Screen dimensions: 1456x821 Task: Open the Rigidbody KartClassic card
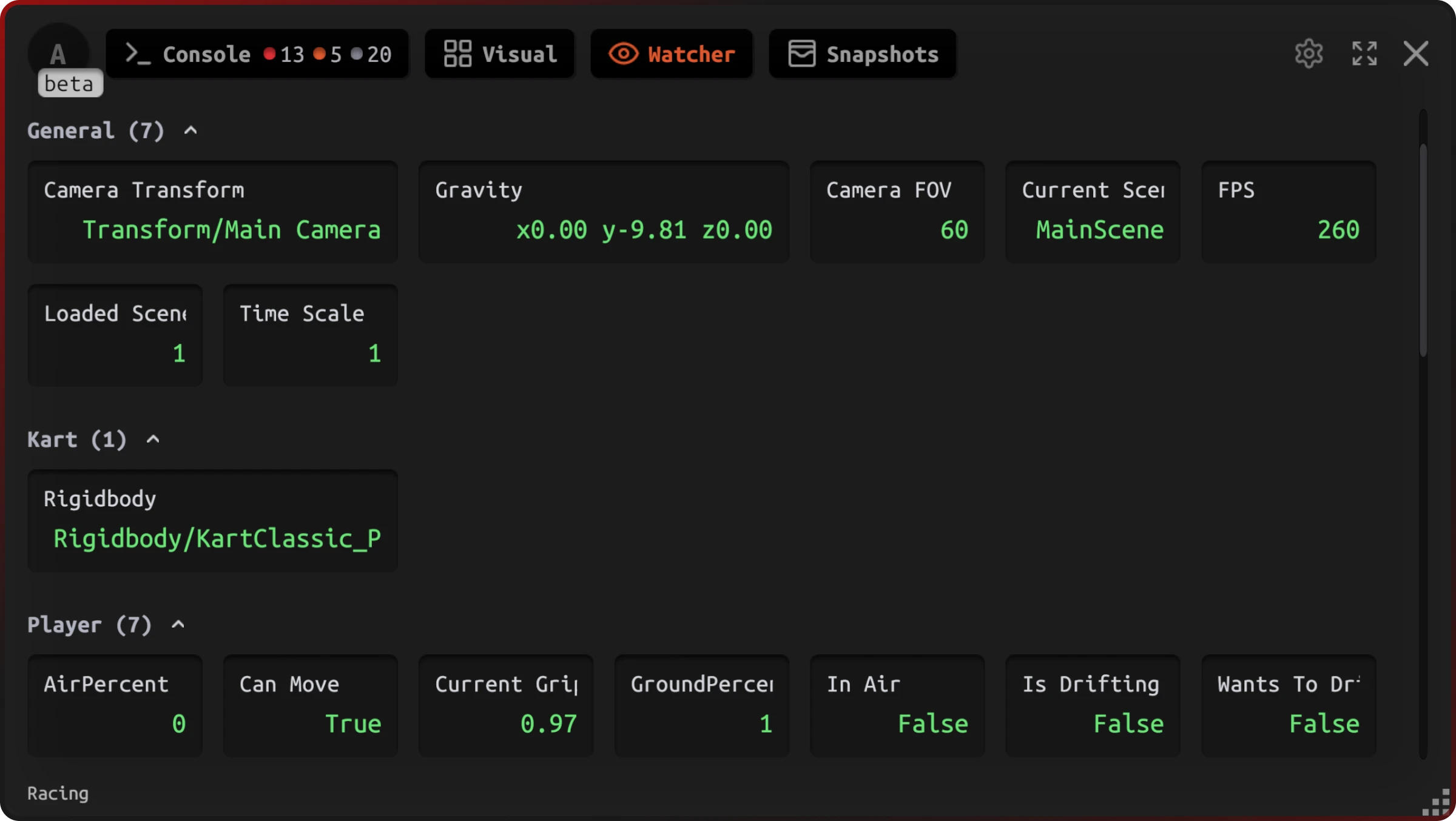[x=212, y=520]
